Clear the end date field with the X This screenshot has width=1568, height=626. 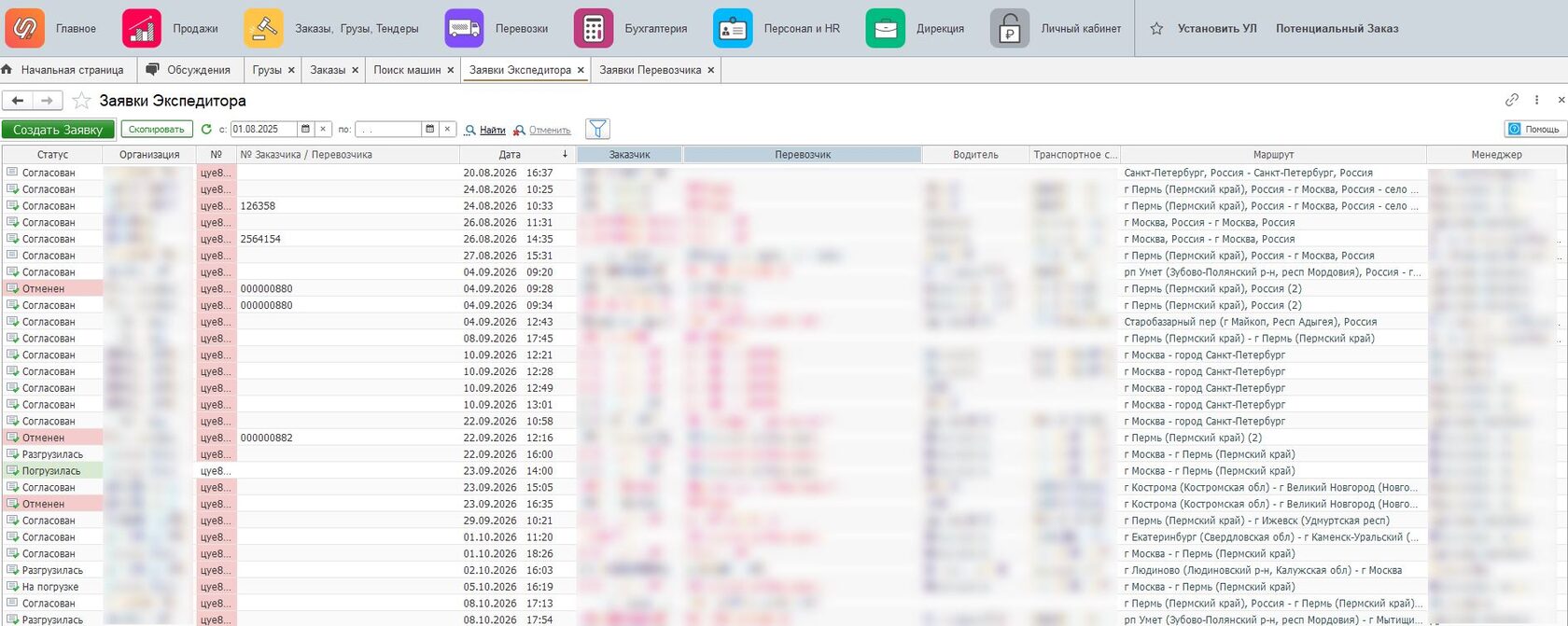[x=447, y=130]
